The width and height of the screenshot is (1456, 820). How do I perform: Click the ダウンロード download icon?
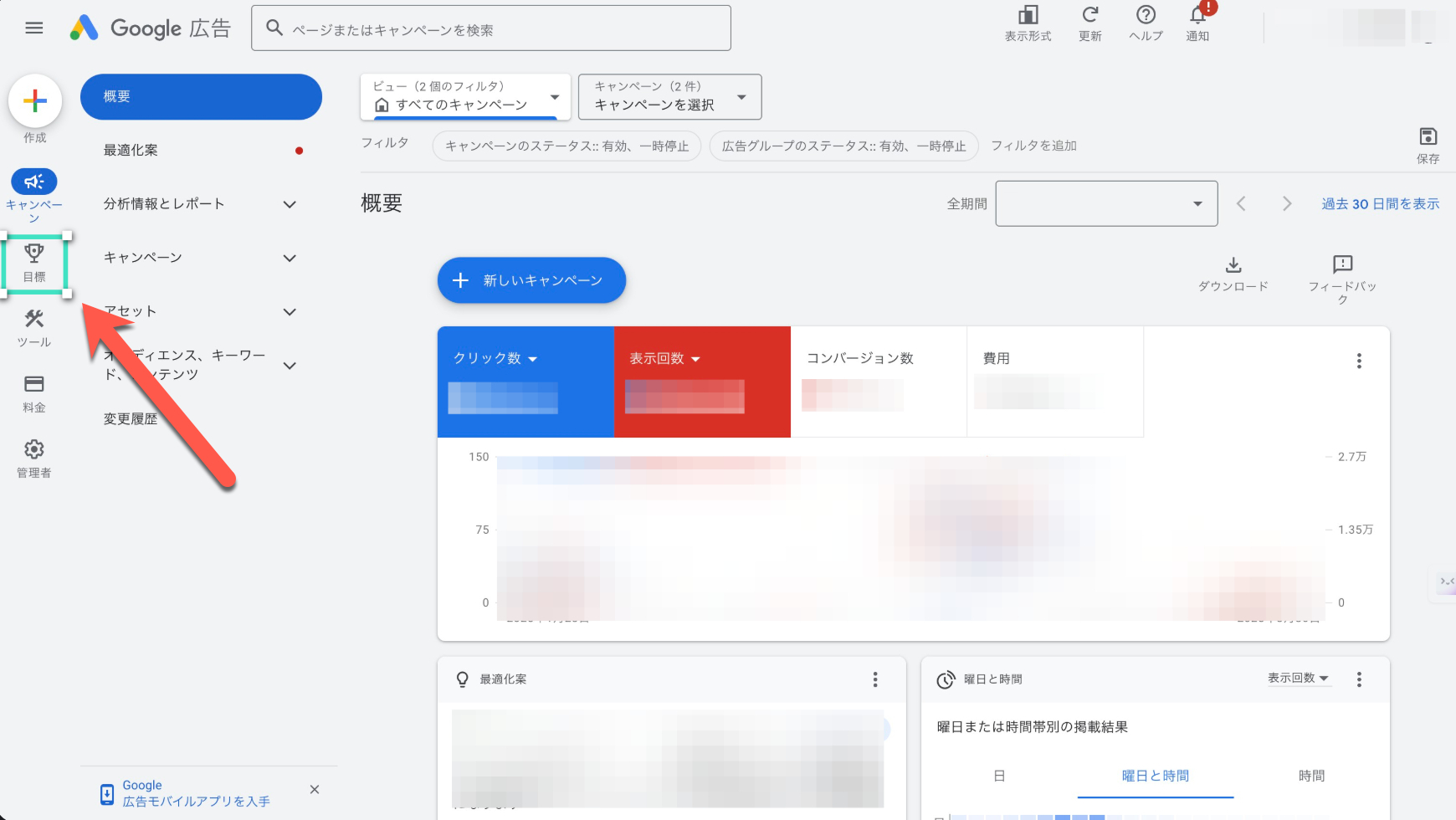[1233, 265]
